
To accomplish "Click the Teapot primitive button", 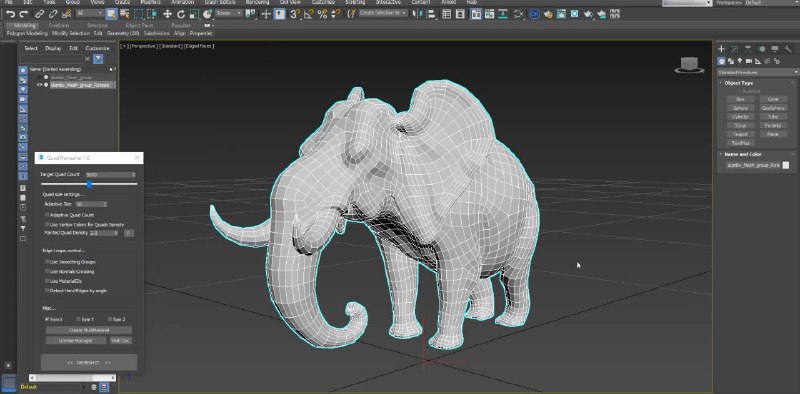I will coord(741,134).
